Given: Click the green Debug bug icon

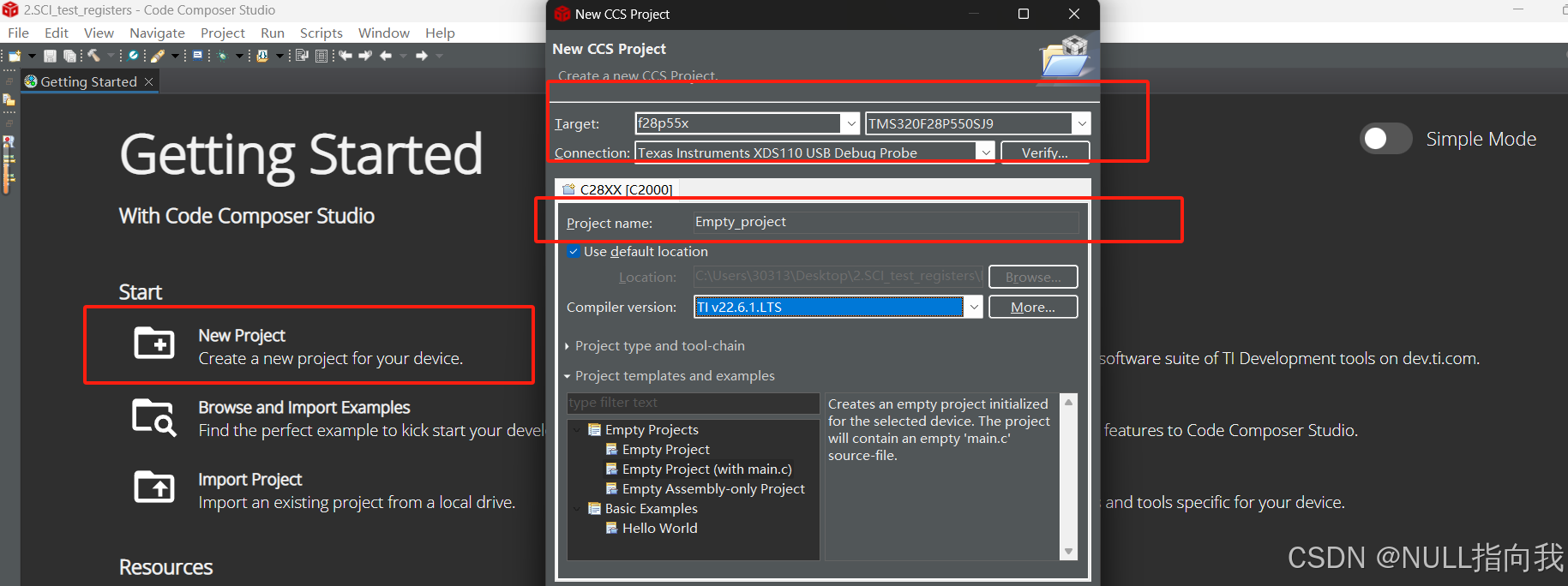Looking at the screenshot, I should [x=222, y=56].
